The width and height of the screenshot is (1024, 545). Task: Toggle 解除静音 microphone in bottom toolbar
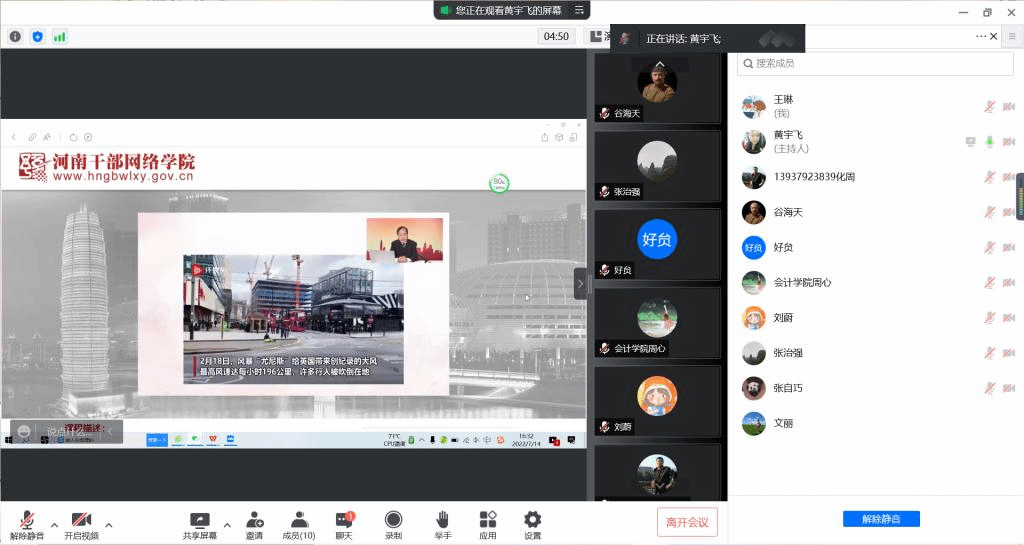click(x=28, y=520)
